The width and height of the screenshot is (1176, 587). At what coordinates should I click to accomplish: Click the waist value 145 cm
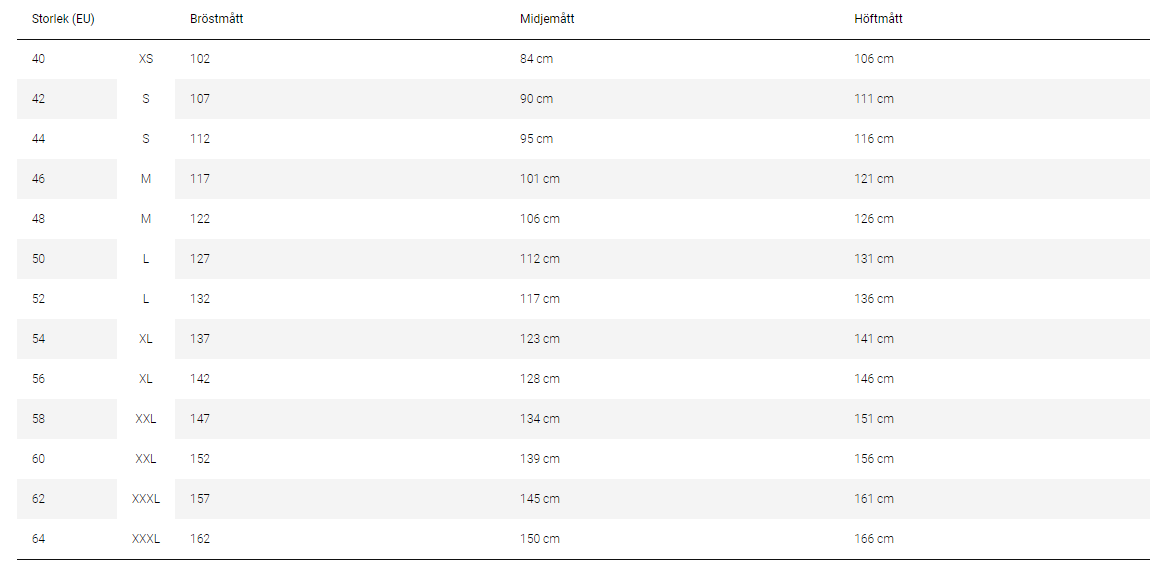pos(540,499)
